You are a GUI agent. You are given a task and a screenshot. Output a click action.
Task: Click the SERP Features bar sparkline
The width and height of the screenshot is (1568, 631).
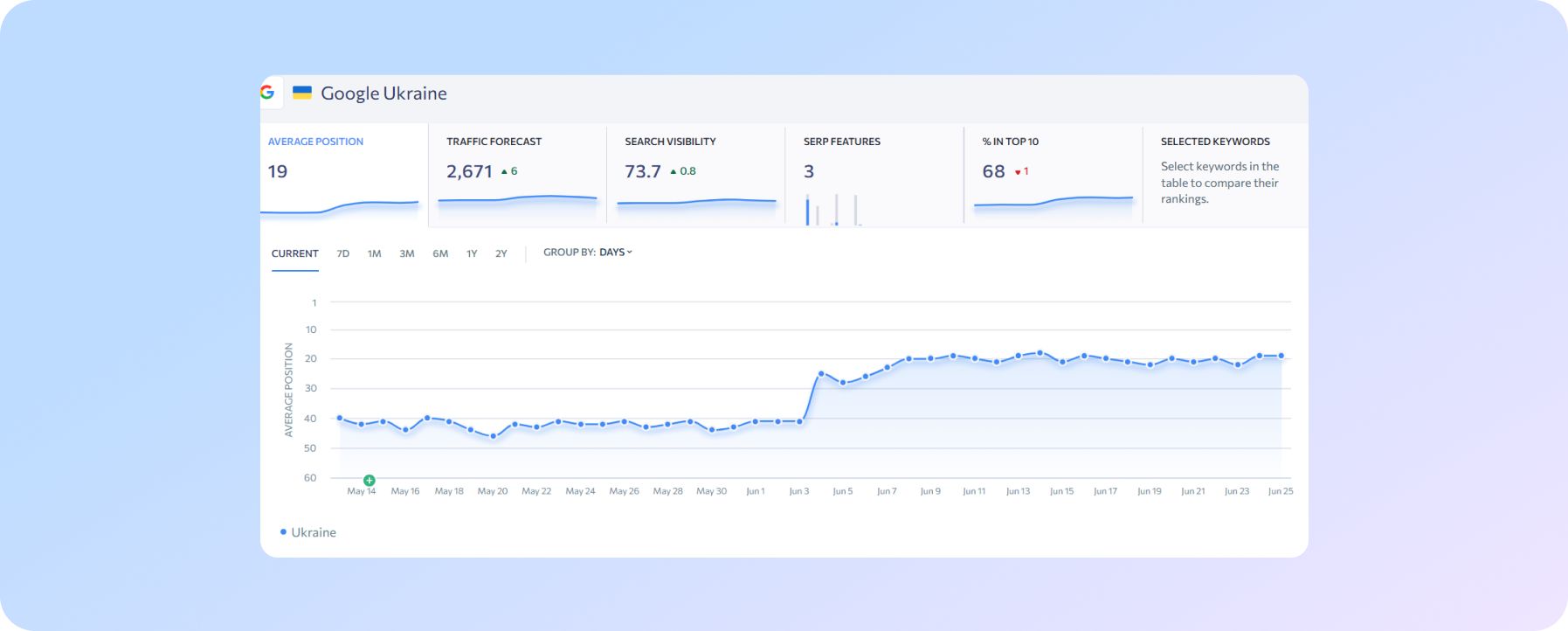coord(833,211)
